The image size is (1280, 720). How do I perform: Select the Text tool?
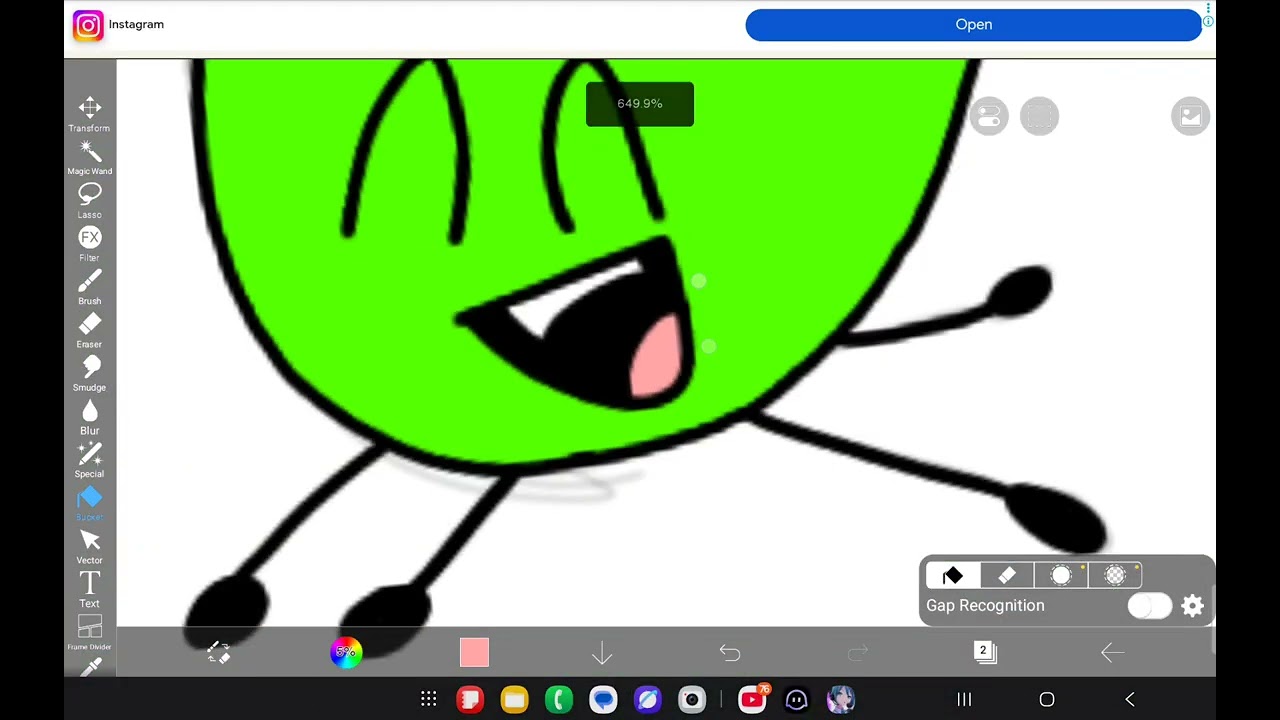(90, 589)
